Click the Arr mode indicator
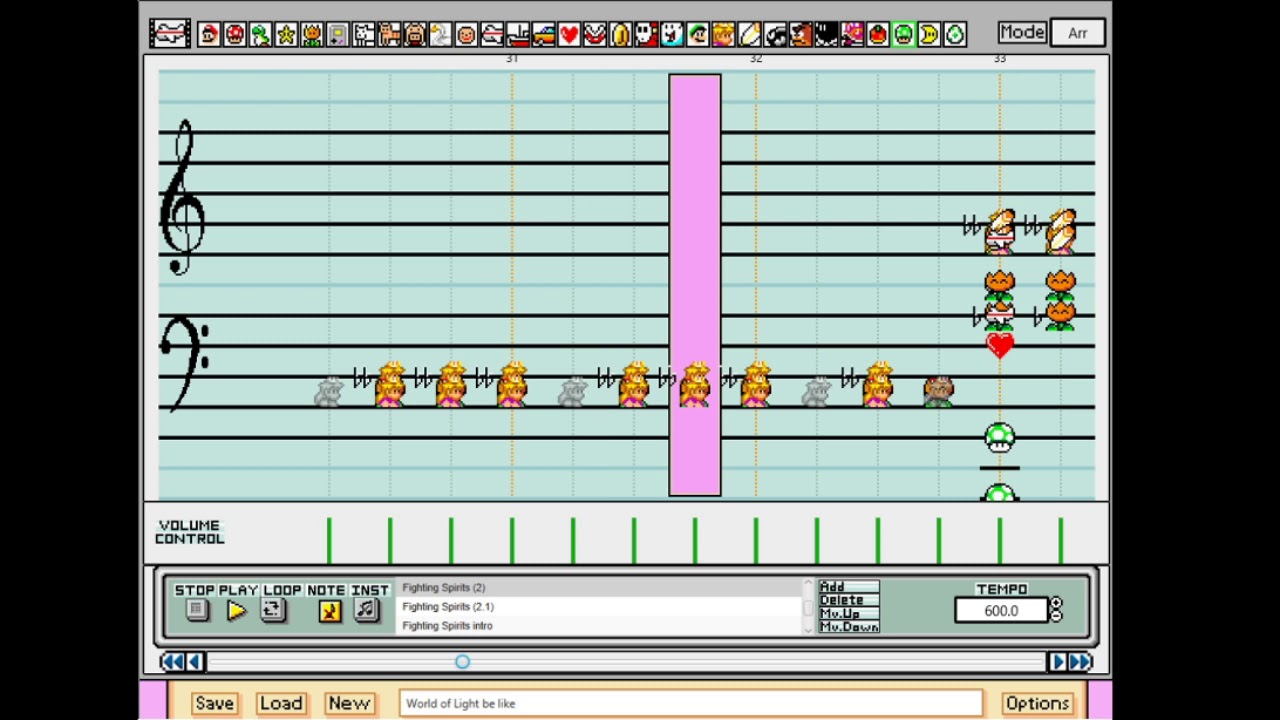Viewport: 1280px width, 720px height. (1077, 33)
